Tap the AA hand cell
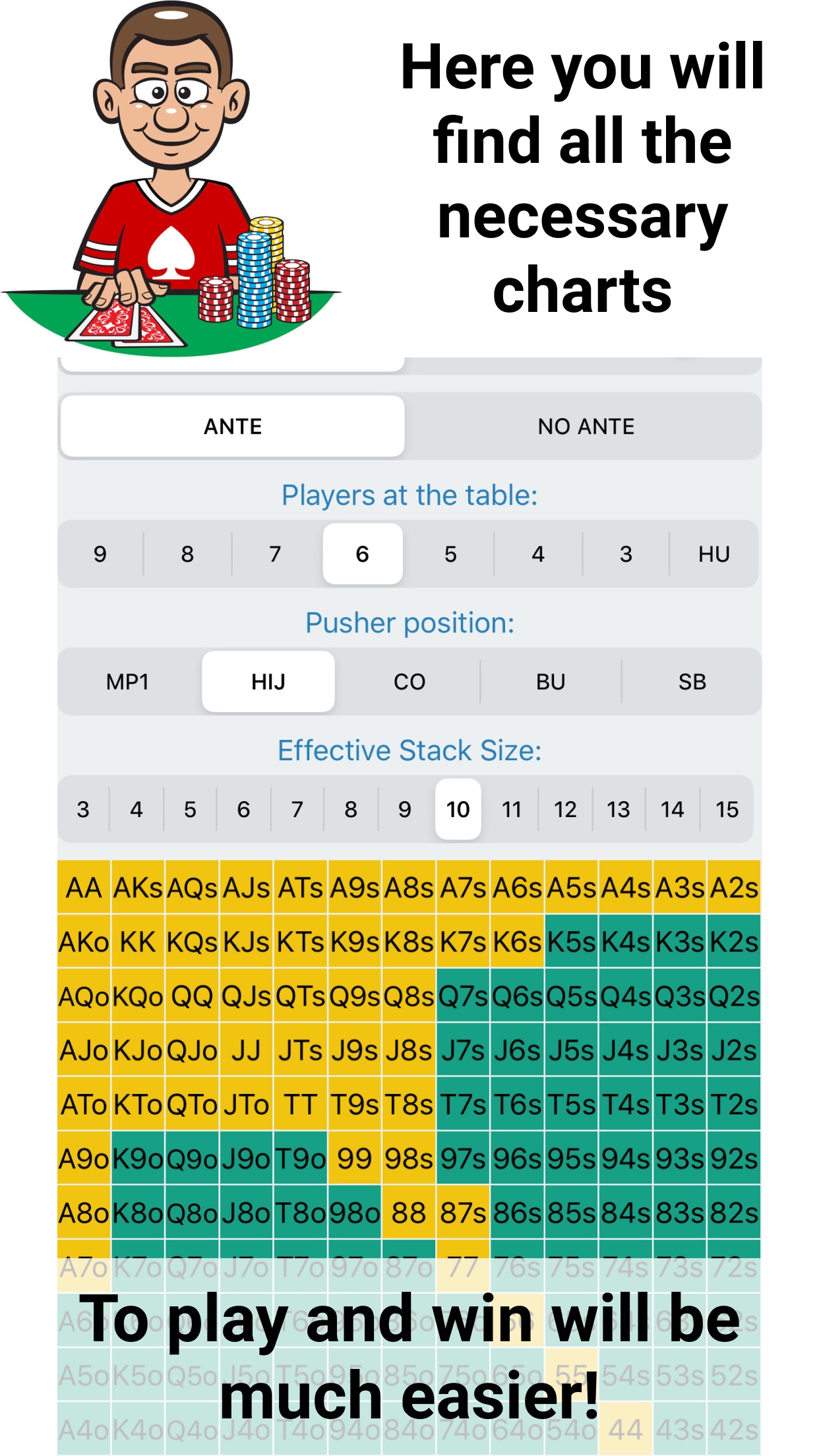819x1456 pixels. click(x=84, y=888)
